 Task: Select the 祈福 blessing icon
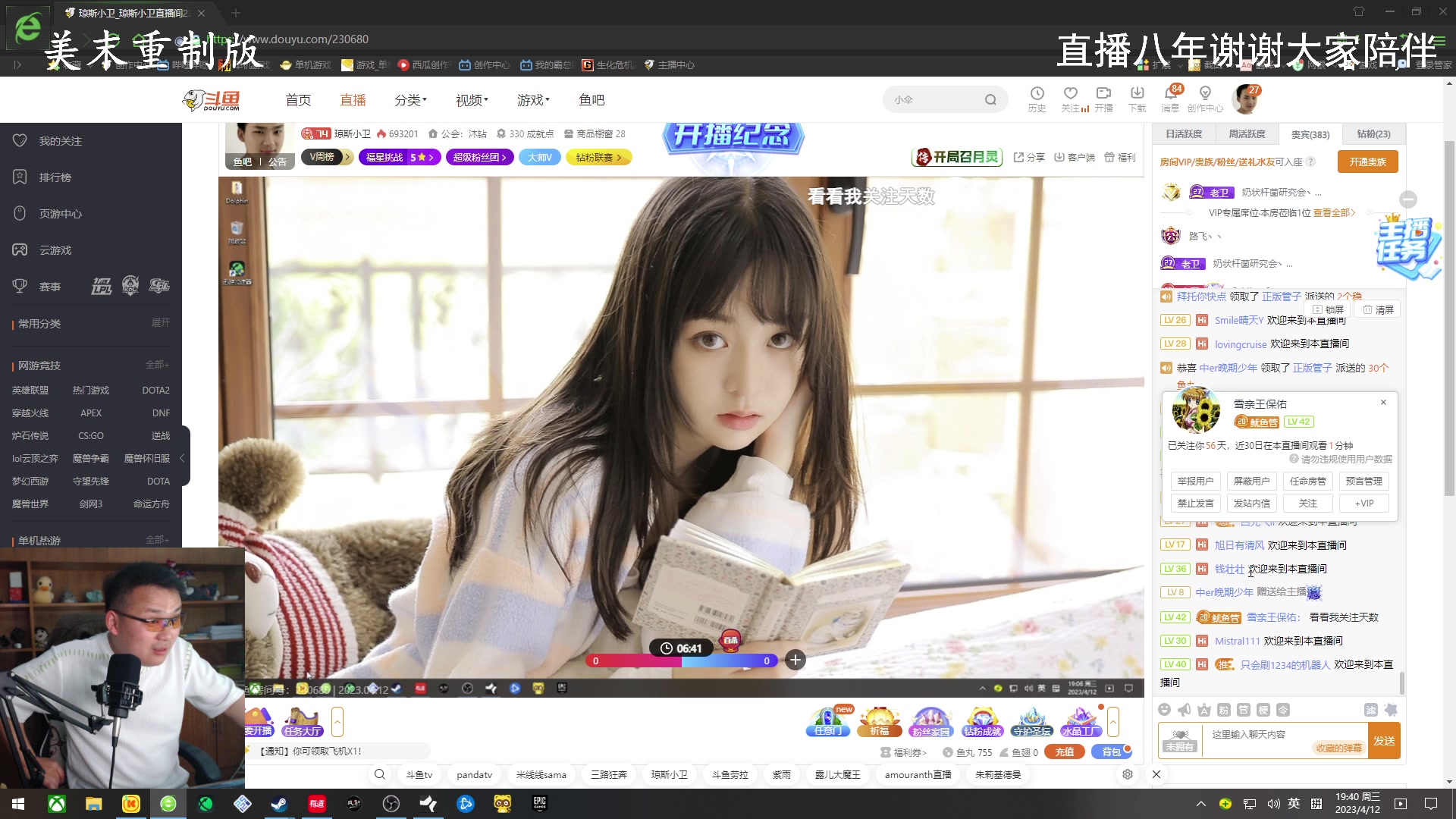point(880,720)
